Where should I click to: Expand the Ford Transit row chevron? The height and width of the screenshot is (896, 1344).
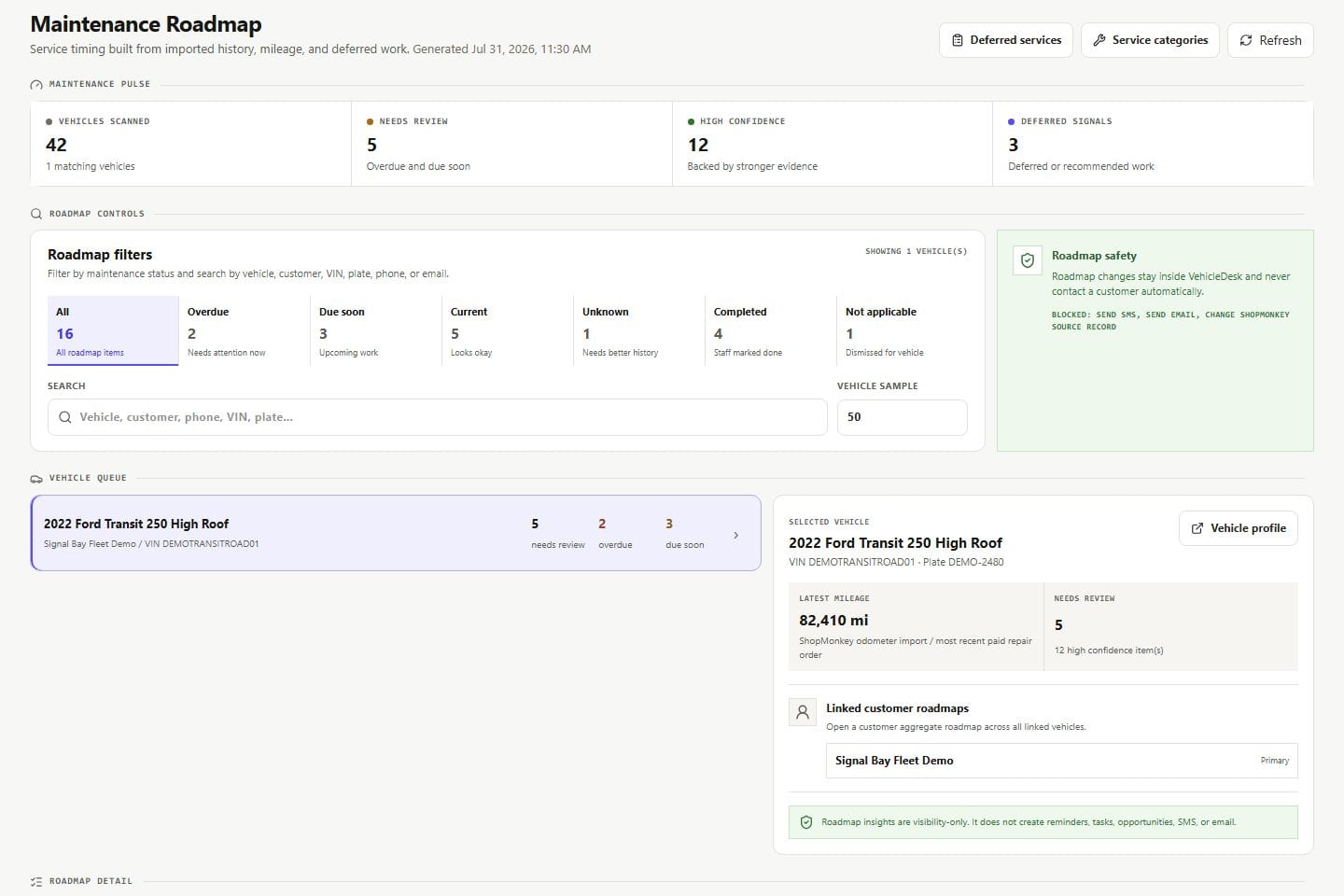point(736,535)
